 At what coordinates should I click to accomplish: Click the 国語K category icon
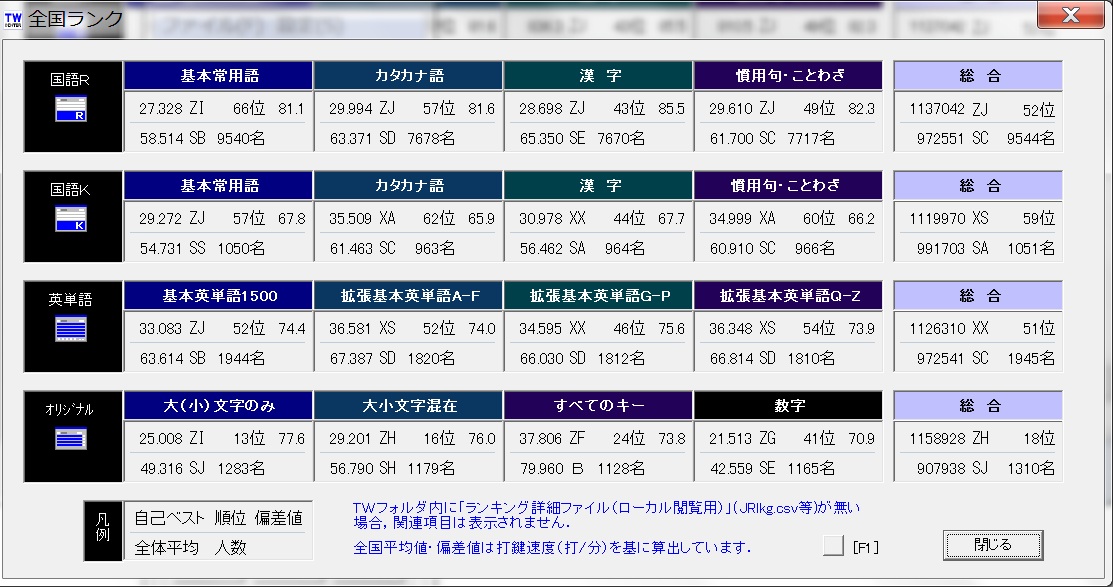click(71, 219)
